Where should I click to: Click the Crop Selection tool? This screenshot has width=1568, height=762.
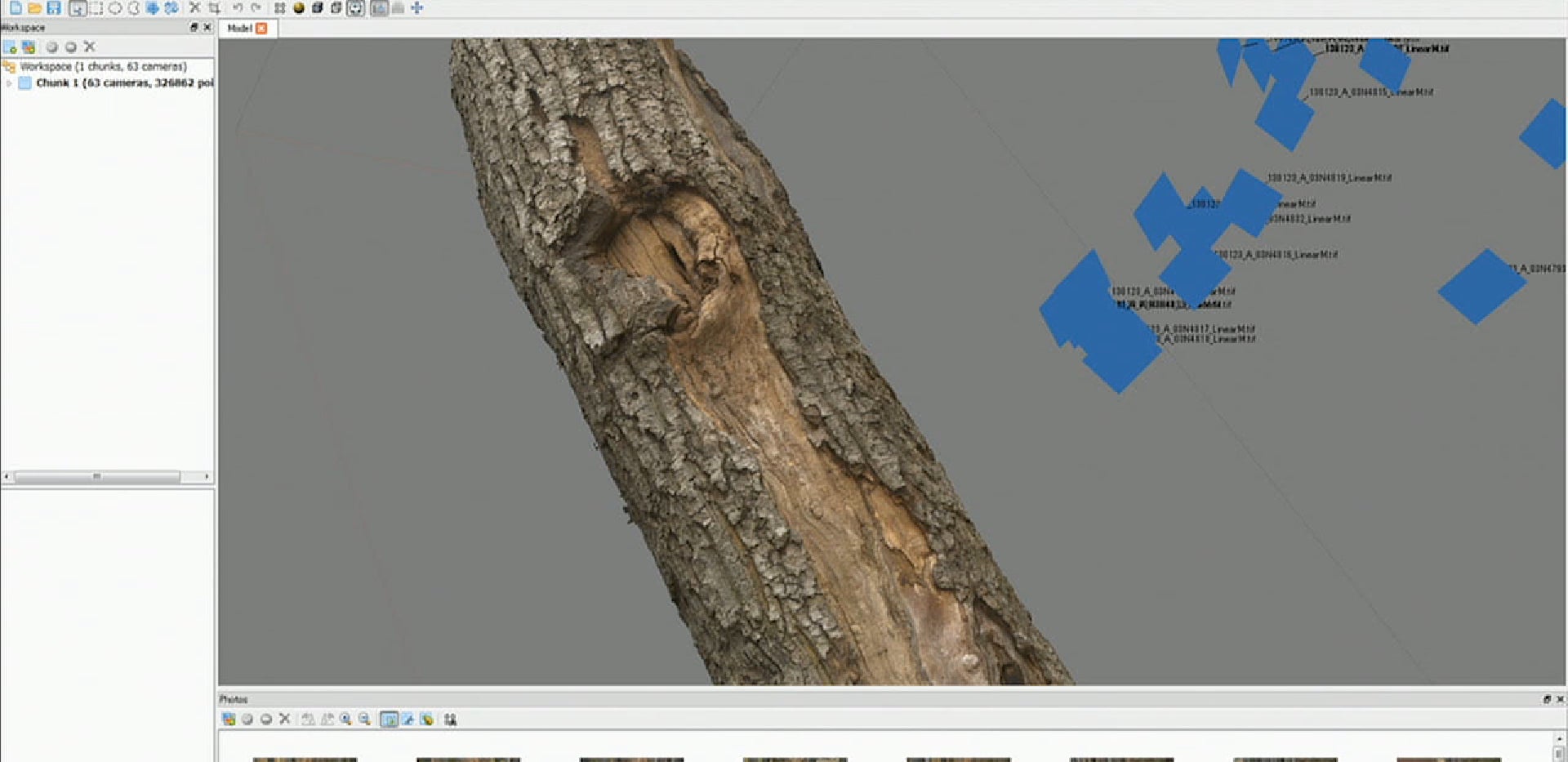tap(214, 8)
